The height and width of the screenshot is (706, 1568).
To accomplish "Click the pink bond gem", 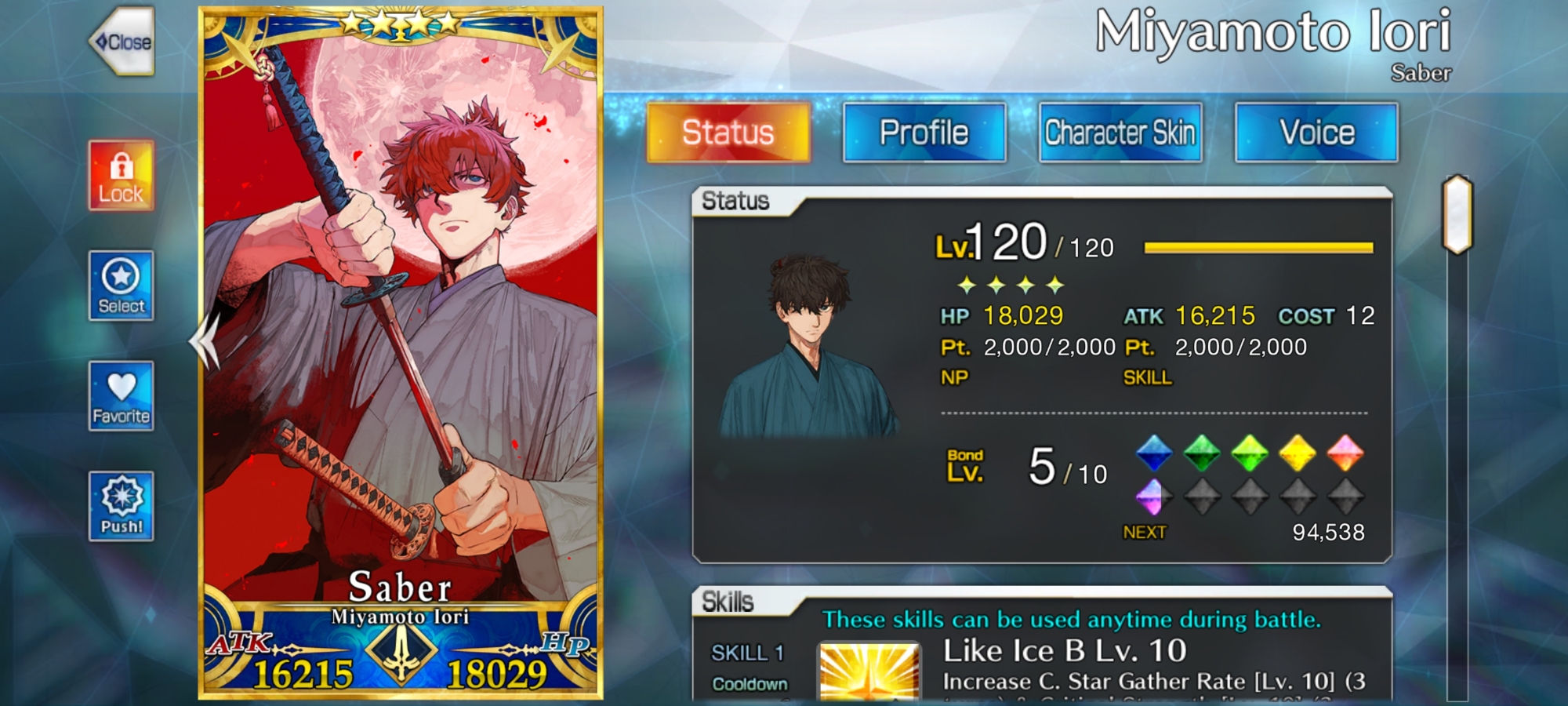I will 1345,453.
